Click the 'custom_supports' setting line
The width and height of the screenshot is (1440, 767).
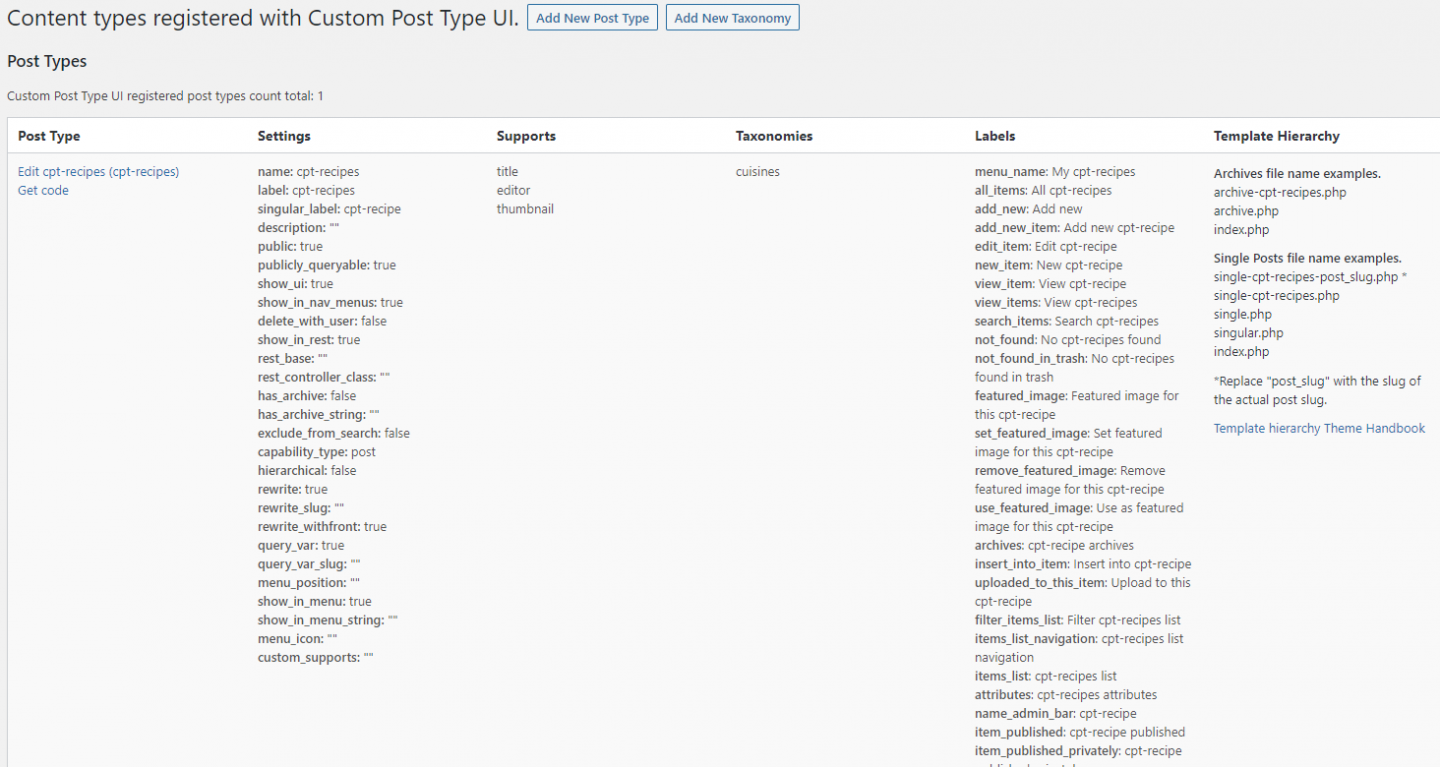316,658
